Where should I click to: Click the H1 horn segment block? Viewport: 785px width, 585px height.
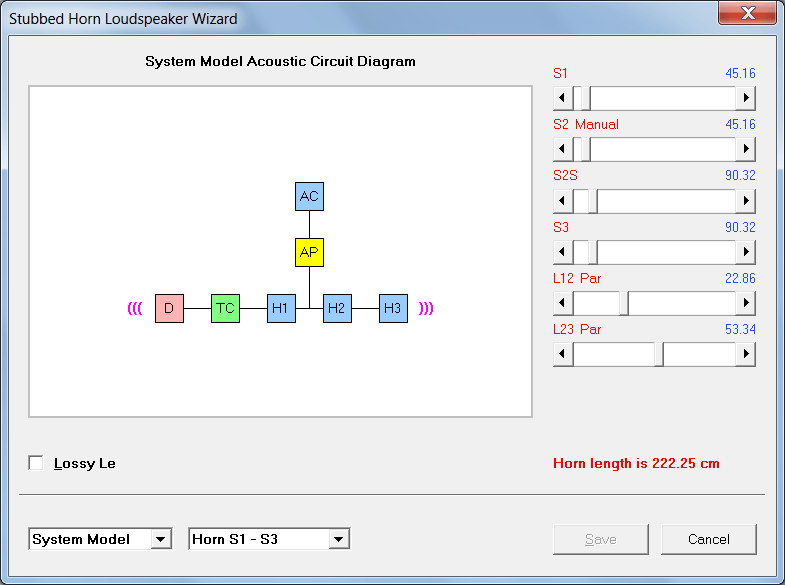pyautogui.click(x=281, y=309)
